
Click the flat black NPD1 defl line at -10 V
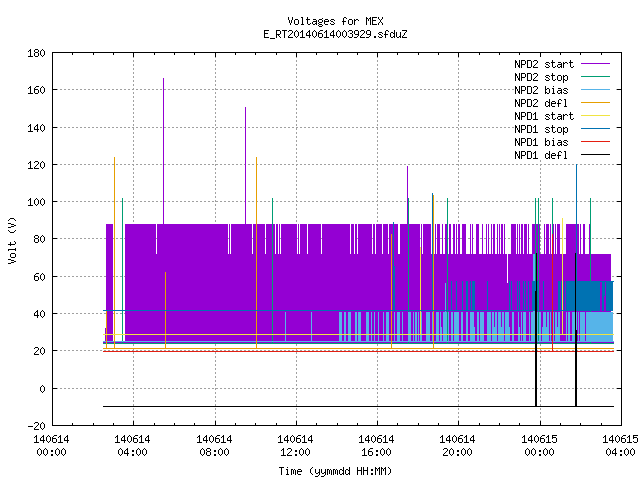click(358, 407)
